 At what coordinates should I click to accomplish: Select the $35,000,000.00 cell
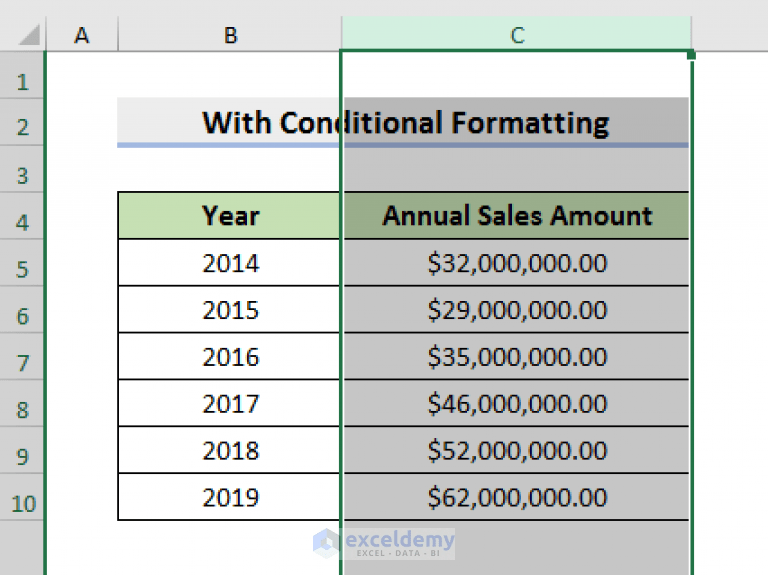(516, 357)
